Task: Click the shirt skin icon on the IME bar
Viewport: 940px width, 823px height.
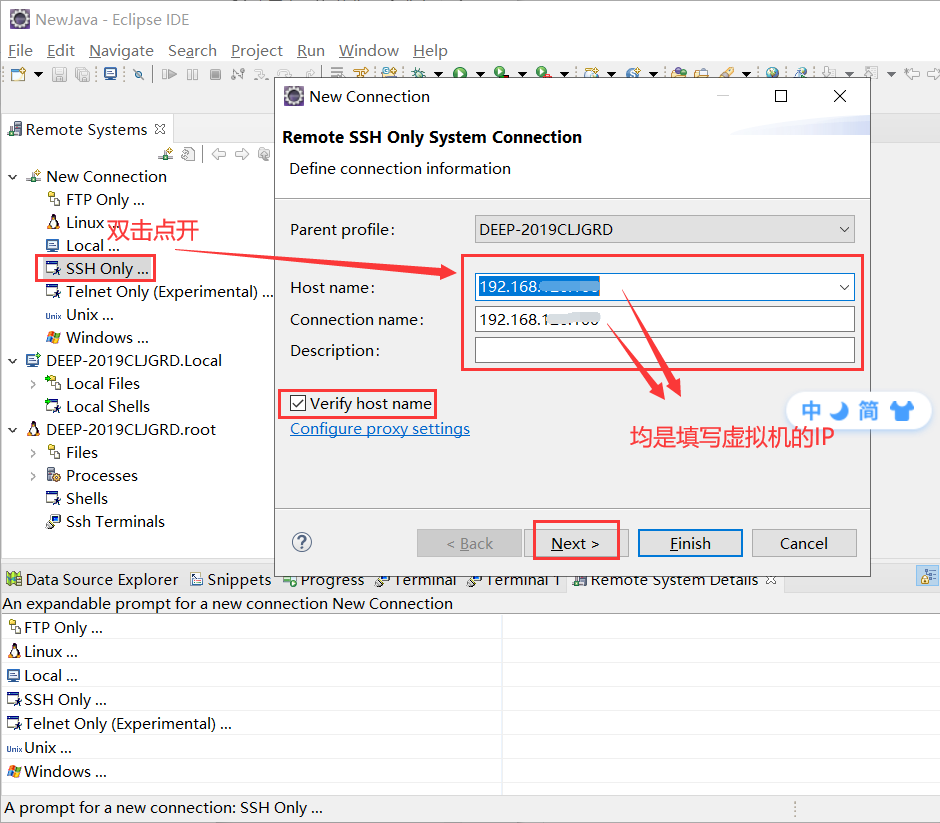Action: coord(902,411)
